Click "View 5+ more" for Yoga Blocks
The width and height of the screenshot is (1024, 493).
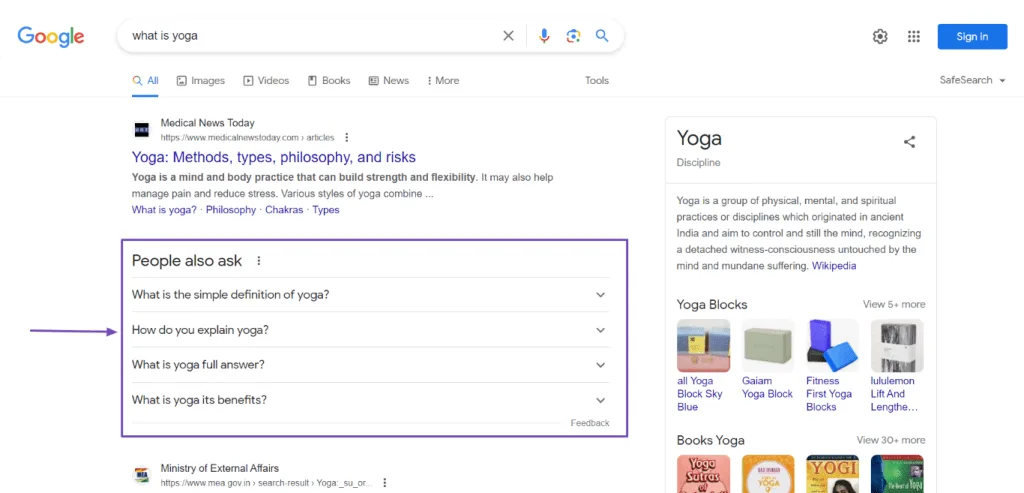pyautogui.click(x=894, y=304)
